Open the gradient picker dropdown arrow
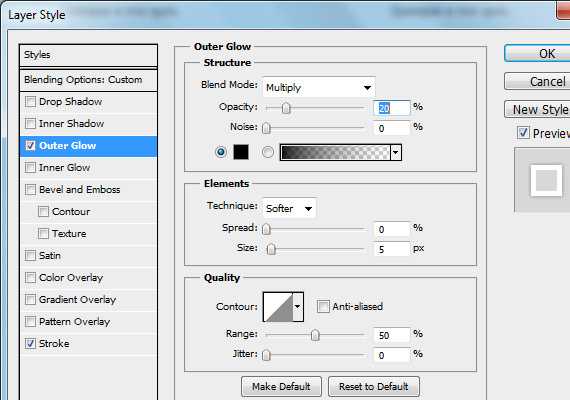 tap(396, 152)
